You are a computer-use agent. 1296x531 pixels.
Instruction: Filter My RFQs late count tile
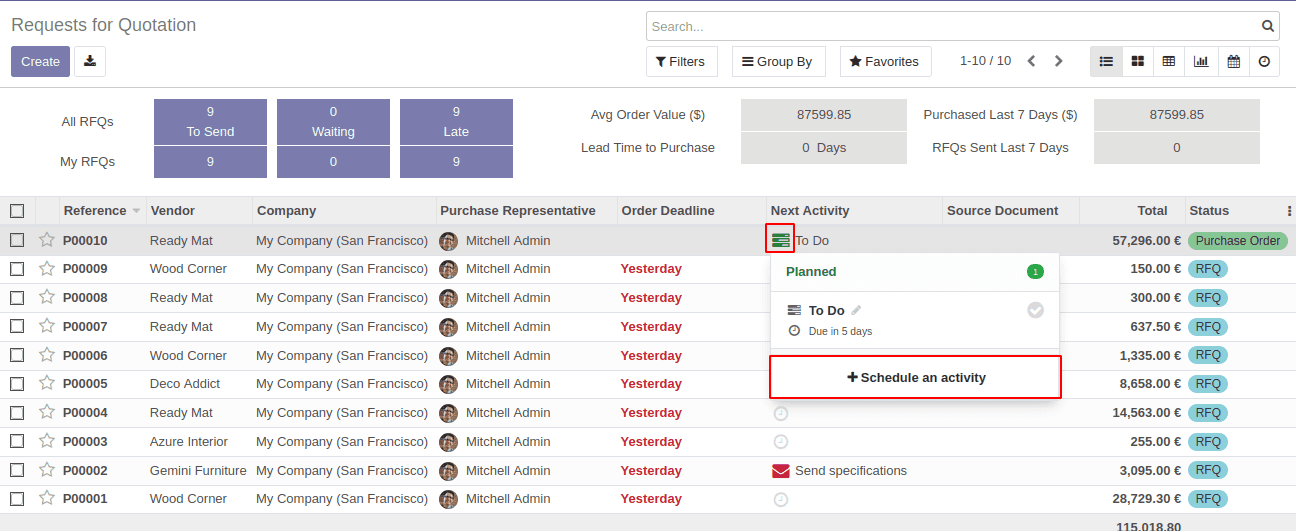click(x=456, y=161)
